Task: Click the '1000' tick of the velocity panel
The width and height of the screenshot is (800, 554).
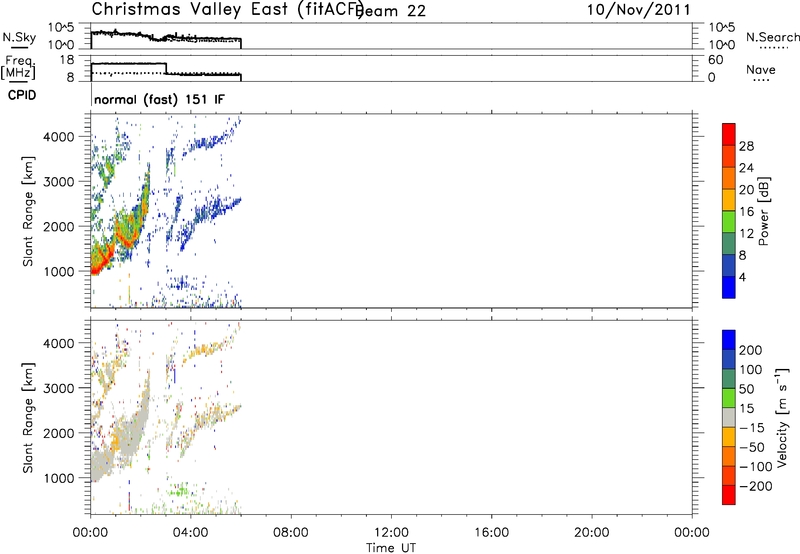Action: tap(59, 478)
